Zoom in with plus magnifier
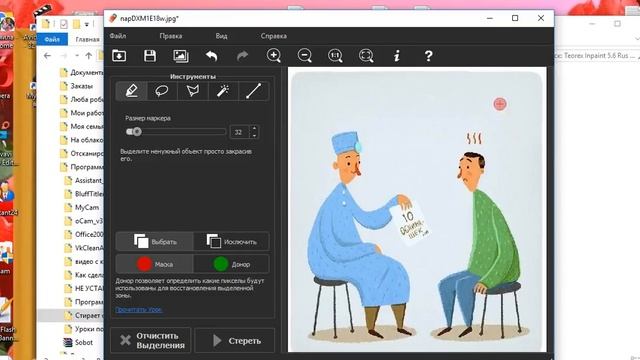Viewport: 640px width, 360px height. pyautogui.click(x=274, y=56)
